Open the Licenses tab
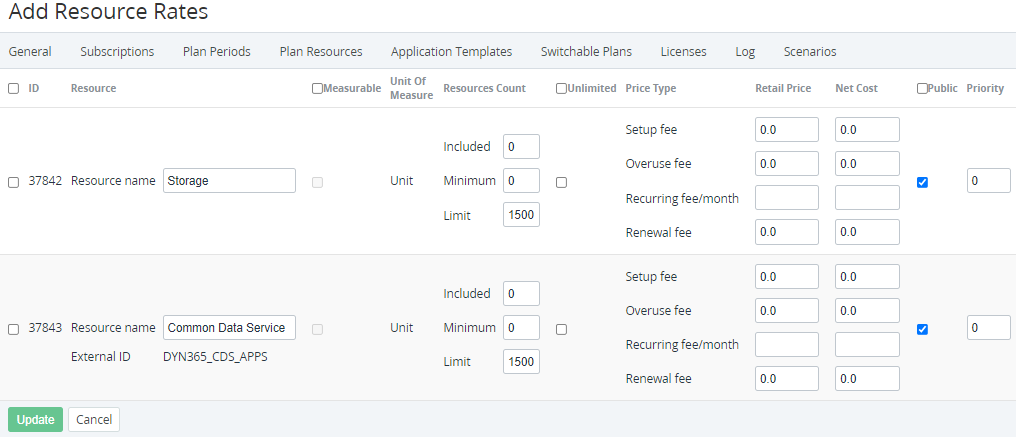This screenshot has height=437, width=1016. click(x=683, y=51)
